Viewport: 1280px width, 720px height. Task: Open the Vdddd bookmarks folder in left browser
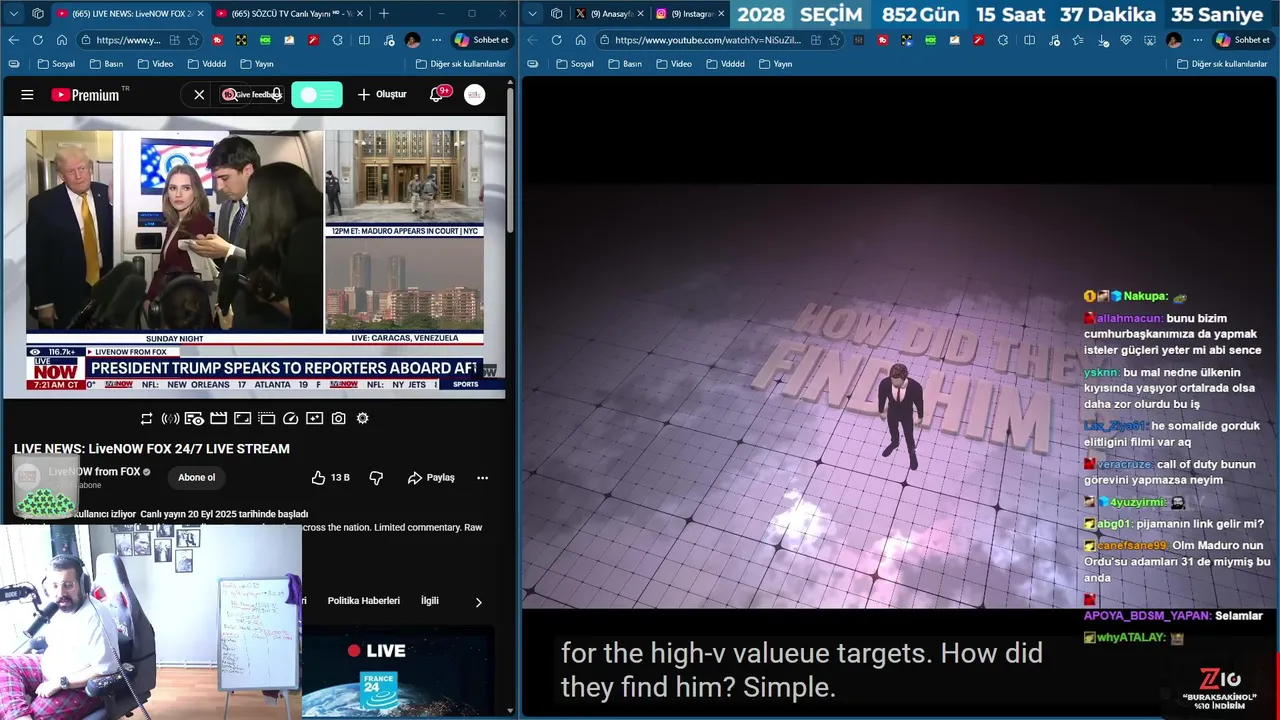206,64
